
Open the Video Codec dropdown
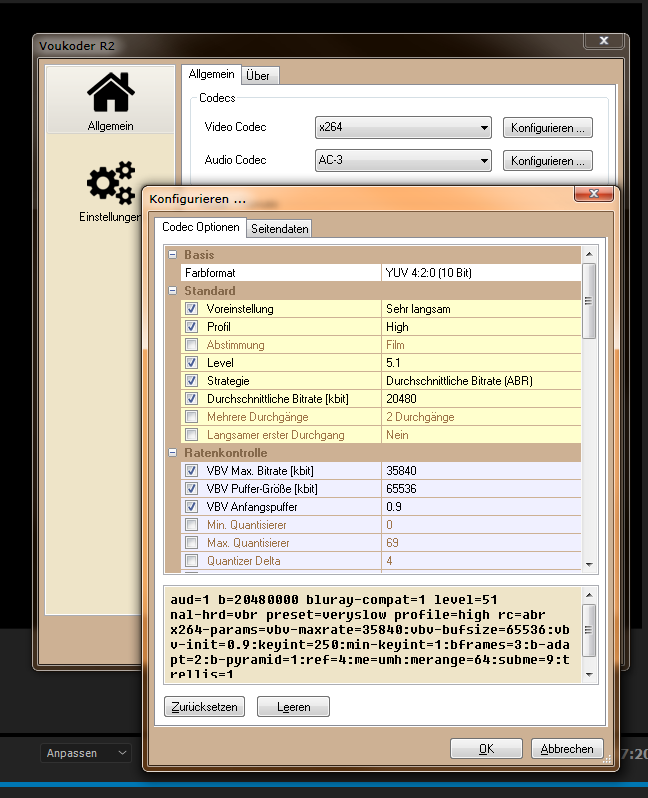pyautogui.click(x=403, y=128)
